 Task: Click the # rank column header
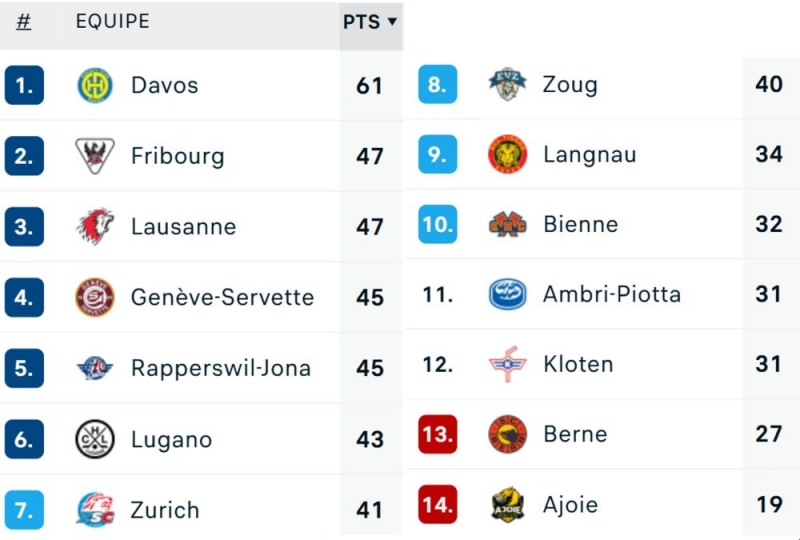(23, 21)
